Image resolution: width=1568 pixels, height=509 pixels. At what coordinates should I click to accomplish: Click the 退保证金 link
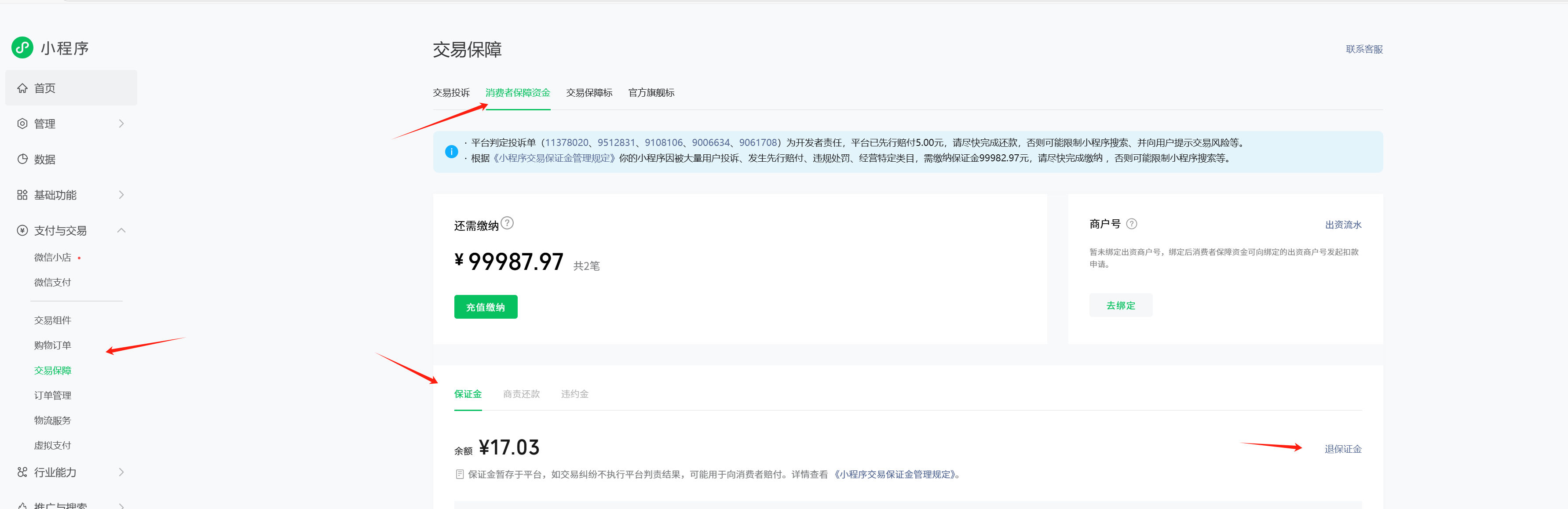click(1342, 449)
